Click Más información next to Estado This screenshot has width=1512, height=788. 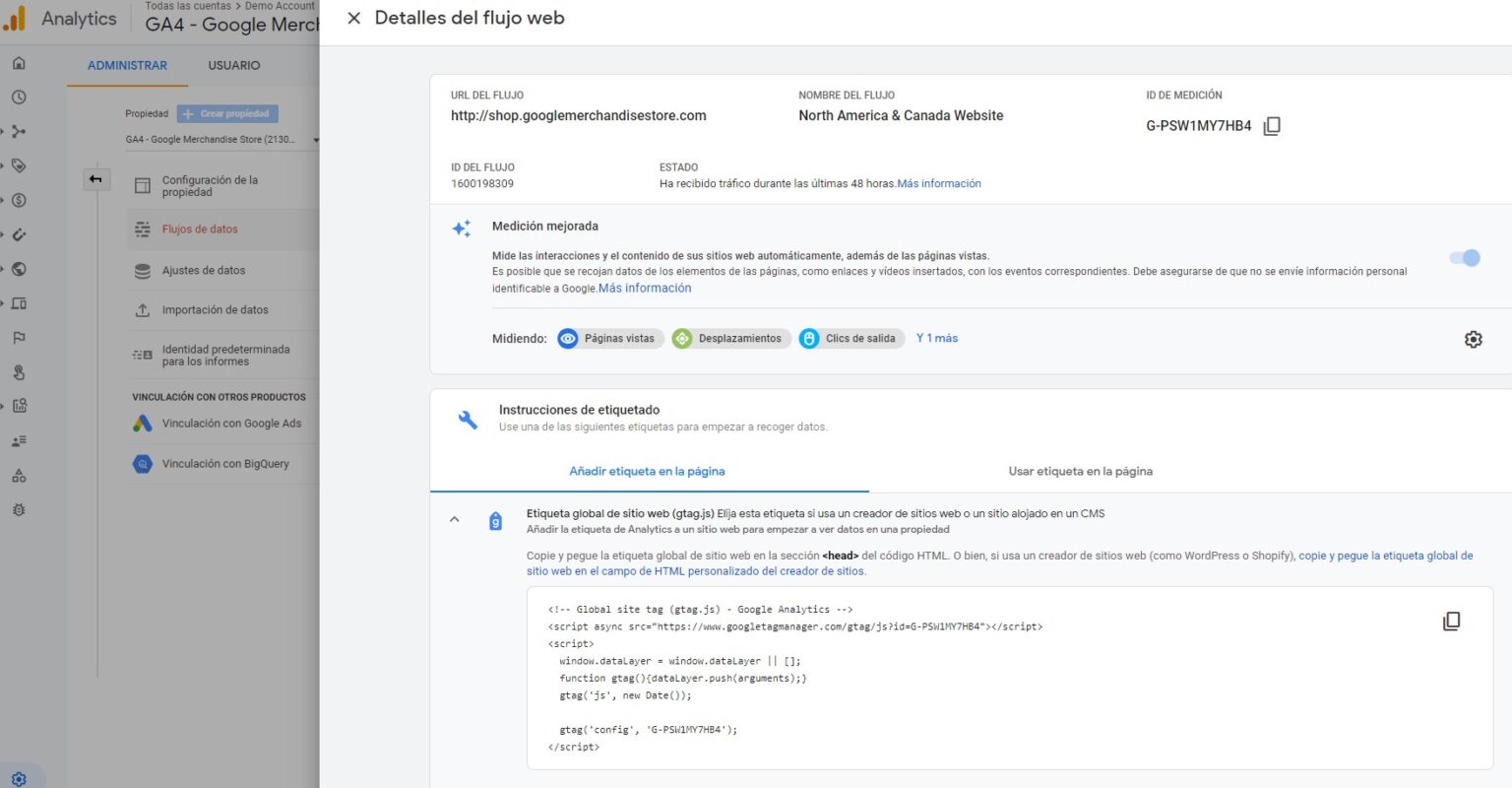pos(939,183)
